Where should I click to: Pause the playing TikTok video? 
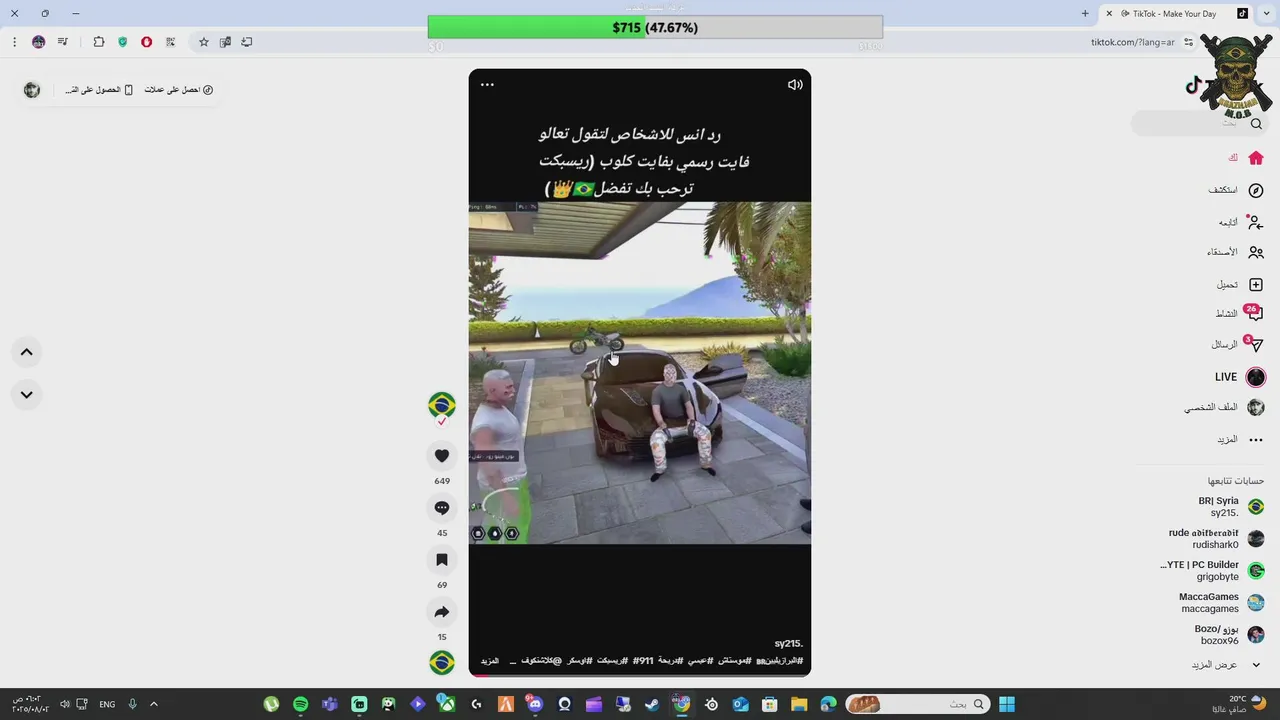click(x=640, y=373)
